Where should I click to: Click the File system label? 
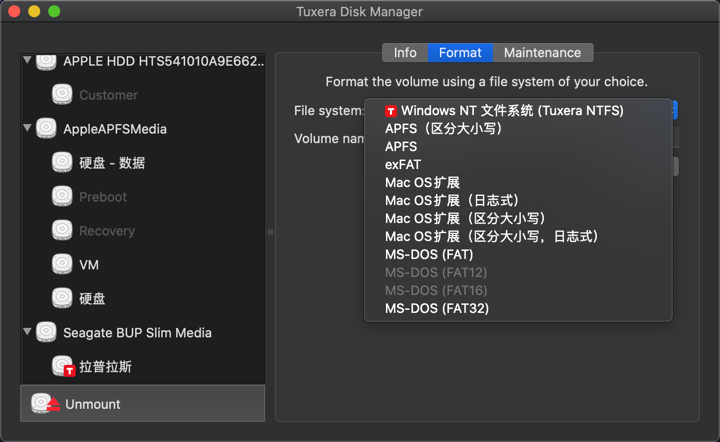(x=329, y=111)
